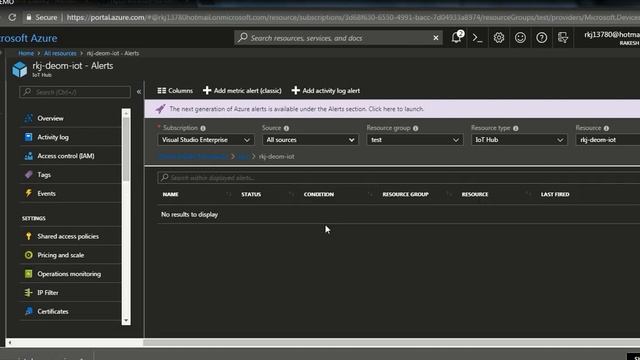Focus the search within displayed alerts box
Screen dimensions: 640x360
pos(399,178)
